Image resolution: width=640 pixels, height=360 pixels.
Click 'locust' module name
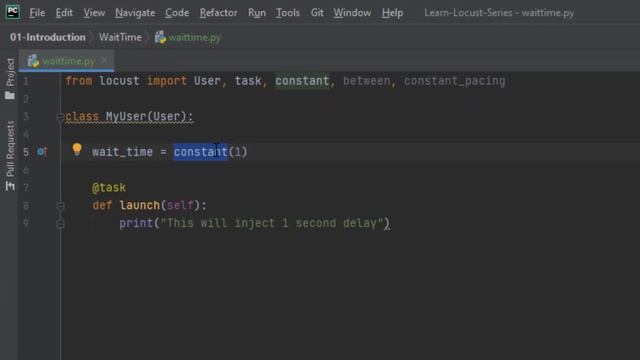[119, 81]
